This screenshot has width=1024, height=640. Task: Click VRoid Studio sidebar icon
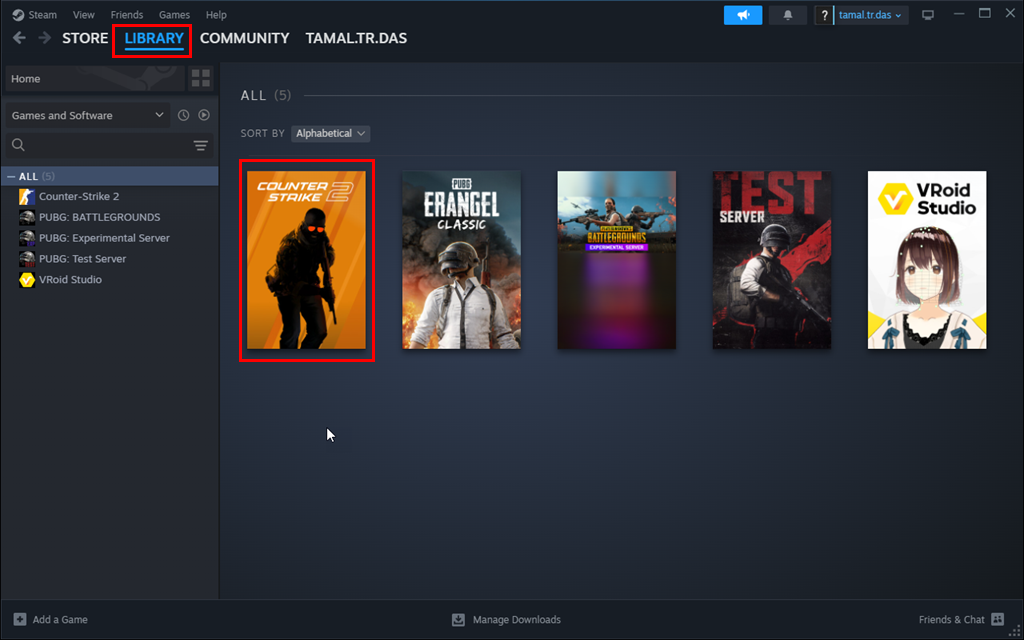click(27, 280)
